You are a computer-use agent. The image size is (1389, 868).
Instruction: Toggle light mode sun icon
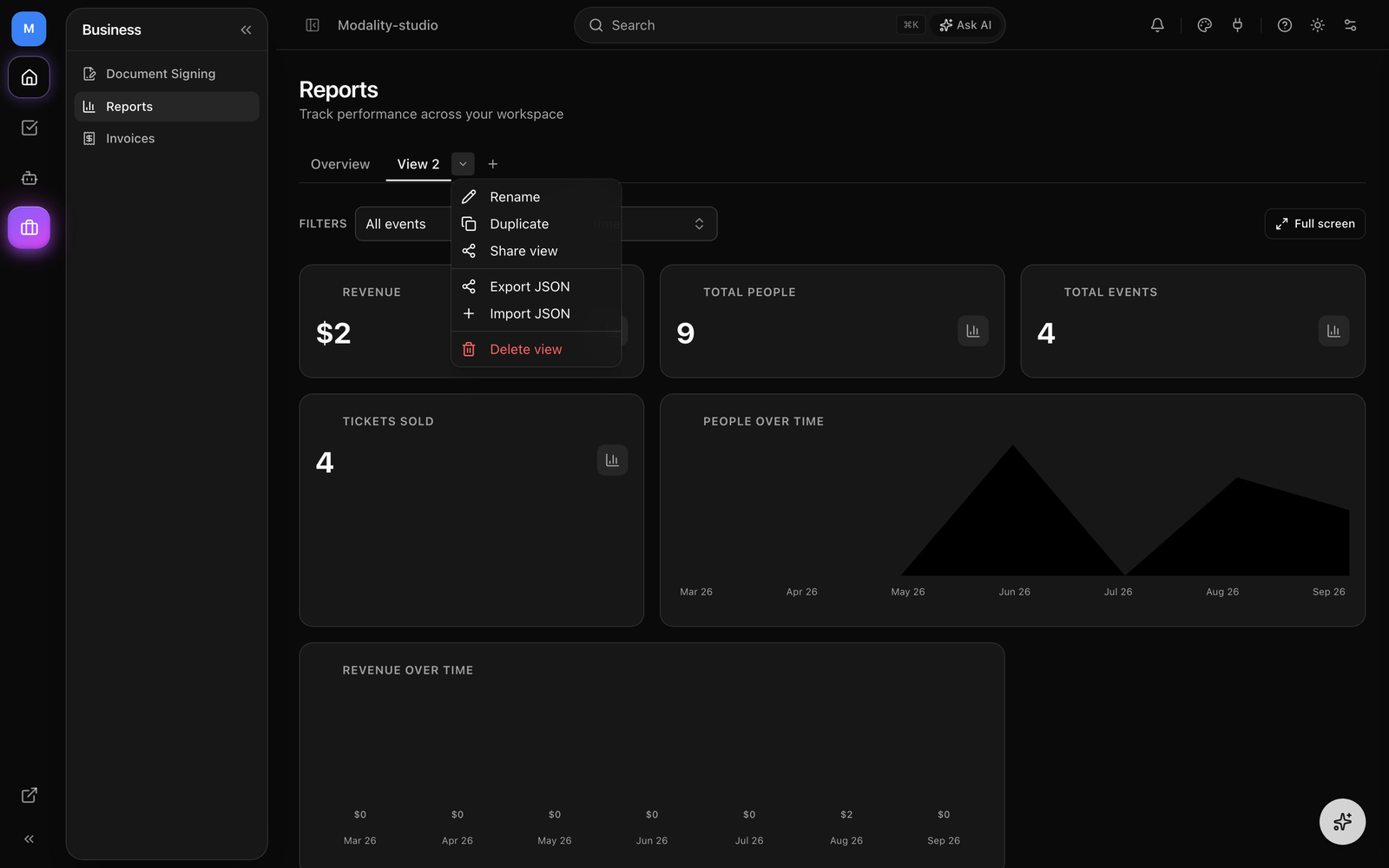(x=1317, y=25)
